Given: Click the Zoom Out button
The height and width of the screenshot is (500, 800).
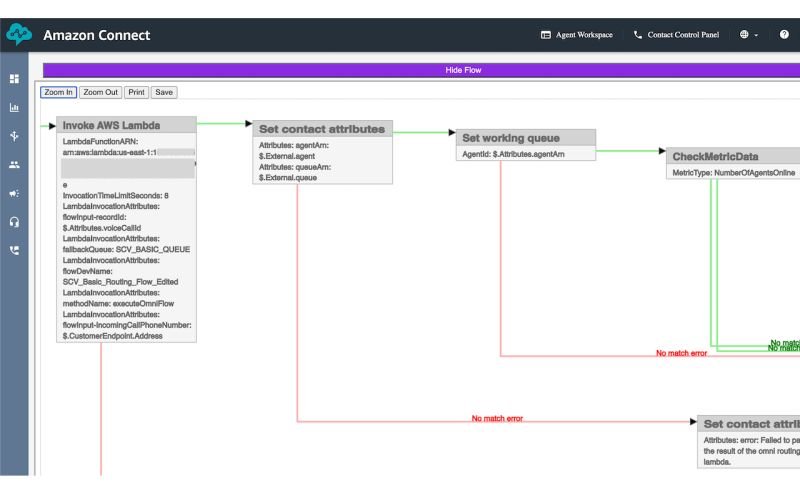Looking at the screenshot, I should click(101, 92).
